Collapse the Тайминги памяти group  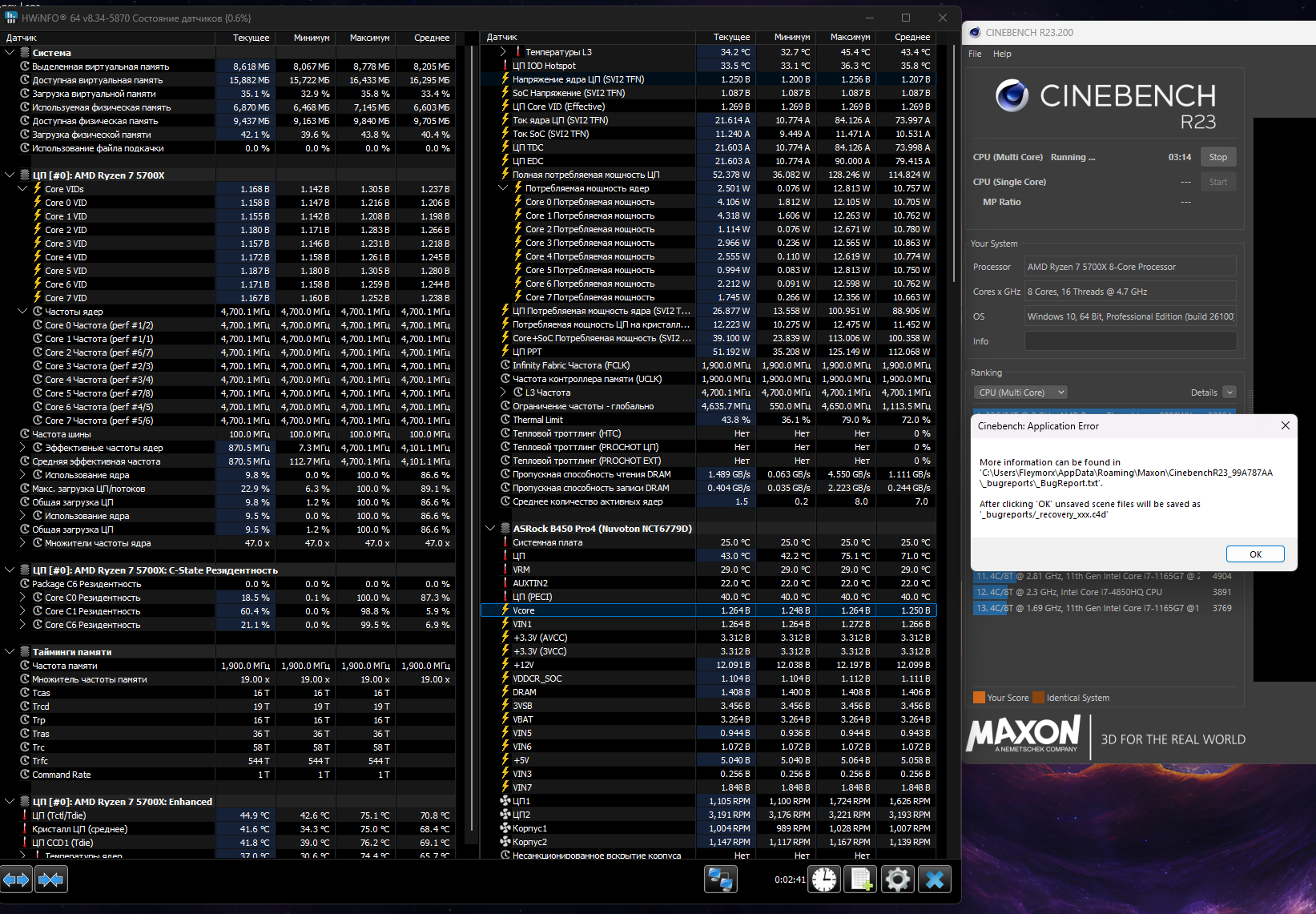tap(10, 652)
